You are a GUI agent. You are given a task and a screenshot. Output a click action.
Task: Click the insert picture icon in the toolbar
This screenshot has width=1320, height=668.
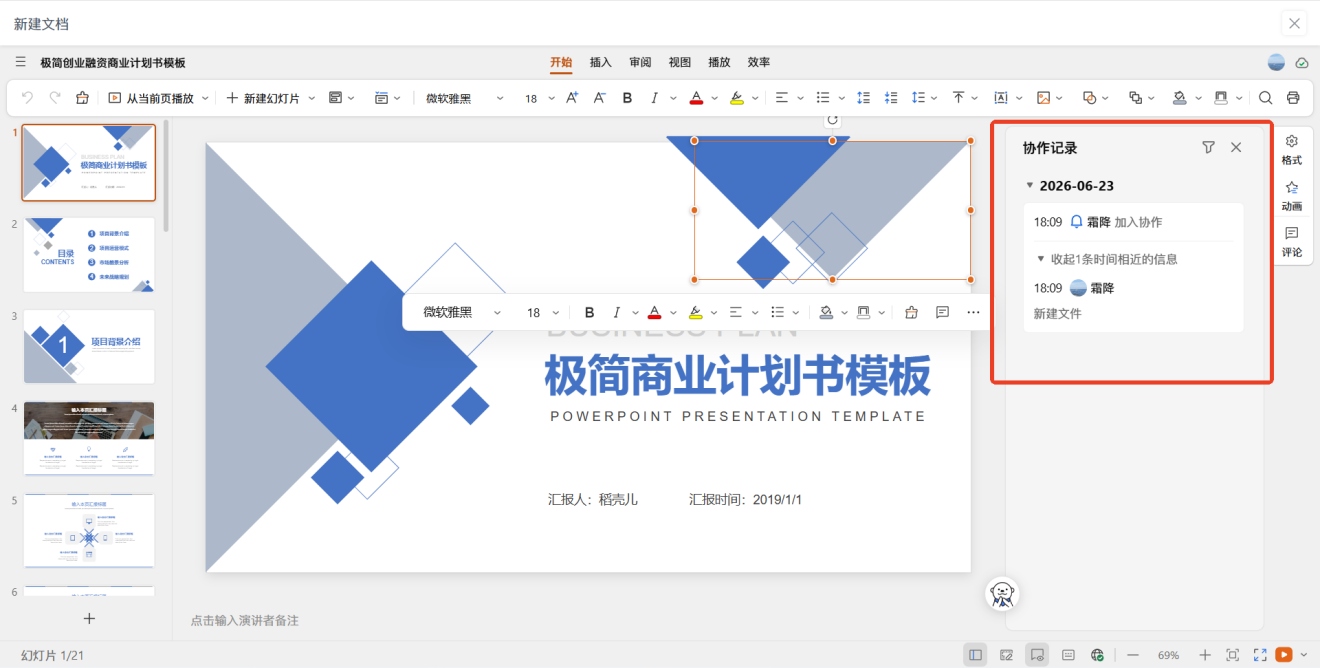[1044, 98]
